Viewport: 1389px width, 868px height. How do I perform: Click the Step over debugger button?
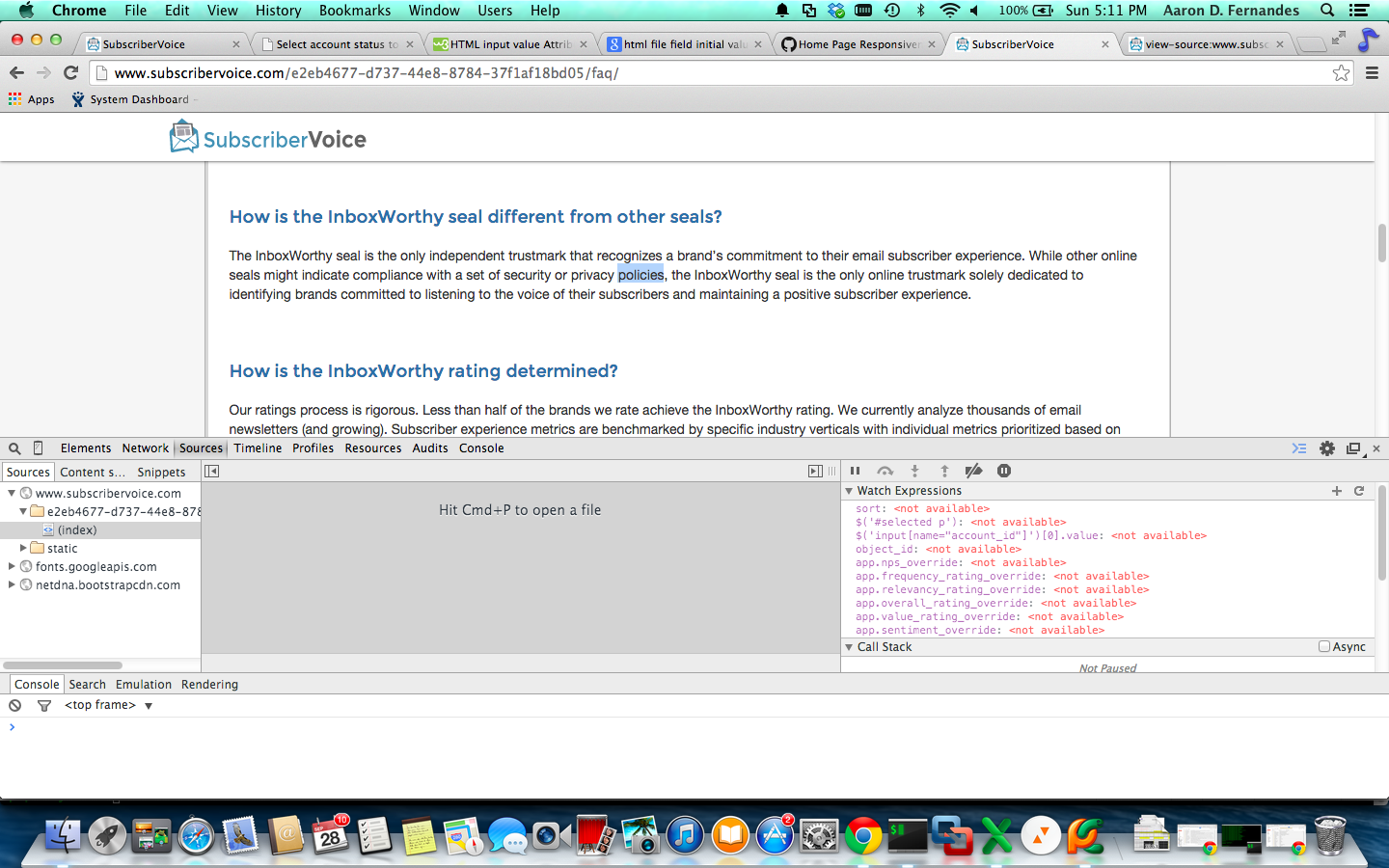coord(885,471)
